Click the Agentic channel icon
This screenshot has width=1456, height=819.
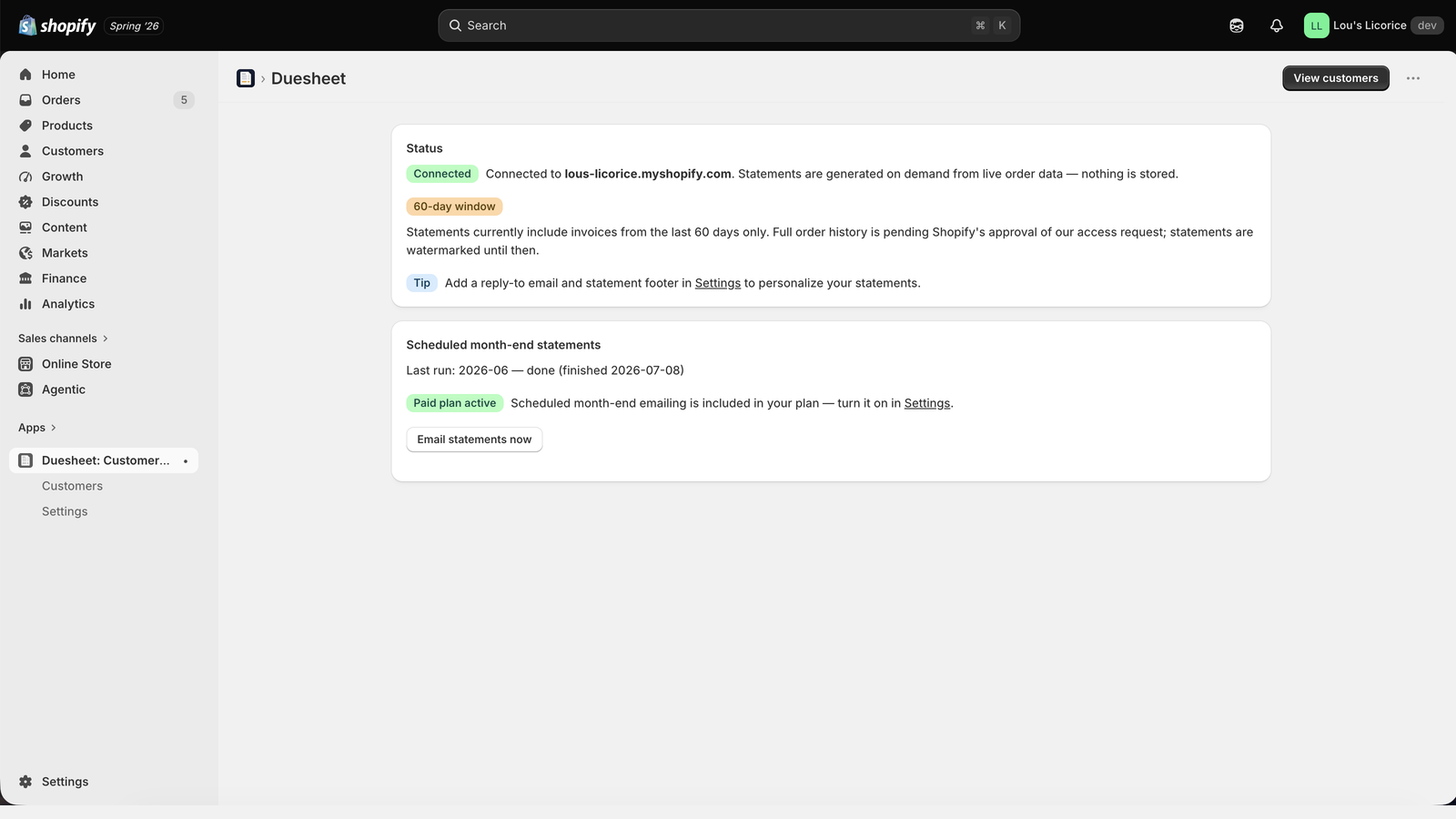pos(25,389)
